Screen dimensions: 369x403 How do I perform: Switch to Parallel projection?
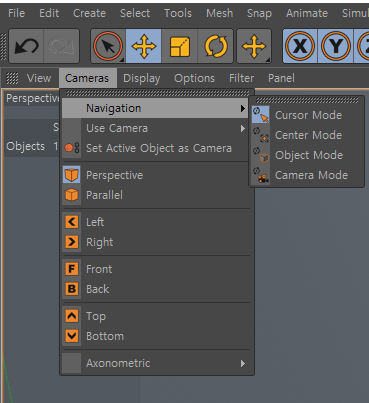click(104, 195)
